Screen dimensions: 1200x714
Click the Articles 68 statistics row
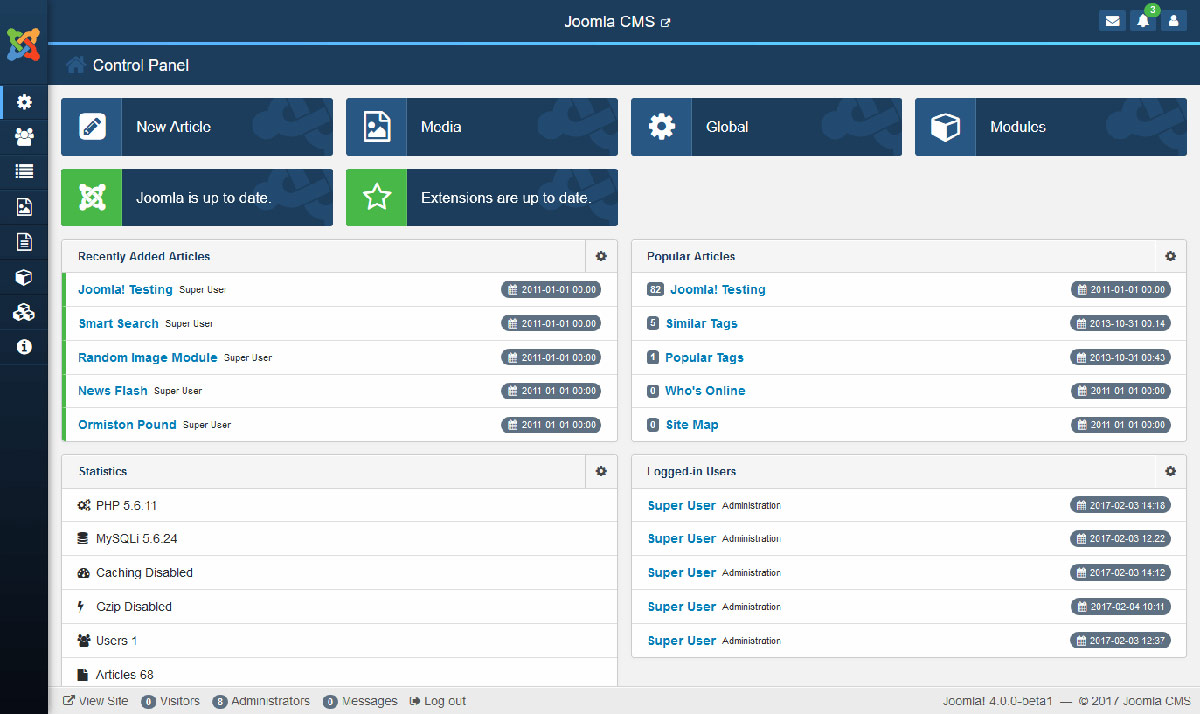339,674
